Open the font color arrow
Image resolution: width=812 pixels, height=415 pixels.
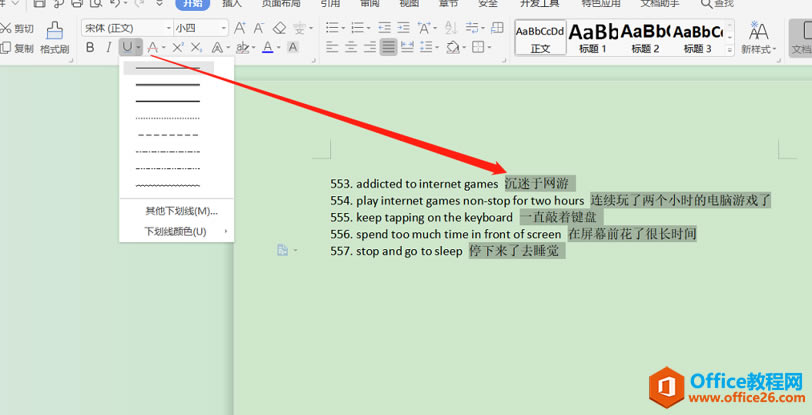(279, 48)
